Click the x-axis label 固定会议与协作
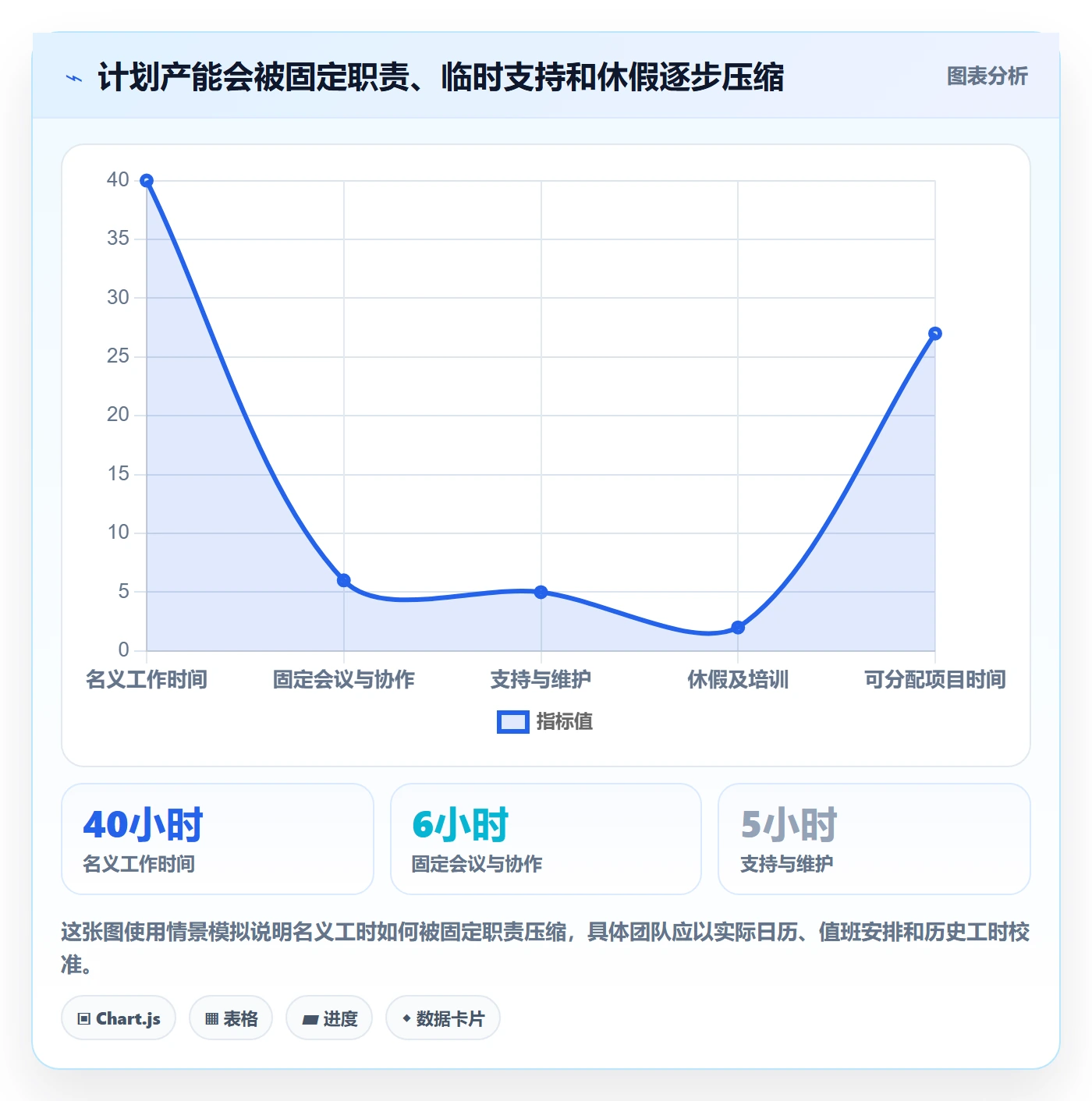The image size is (1092, 1101). pyautogui.click(x=344, y=679)
